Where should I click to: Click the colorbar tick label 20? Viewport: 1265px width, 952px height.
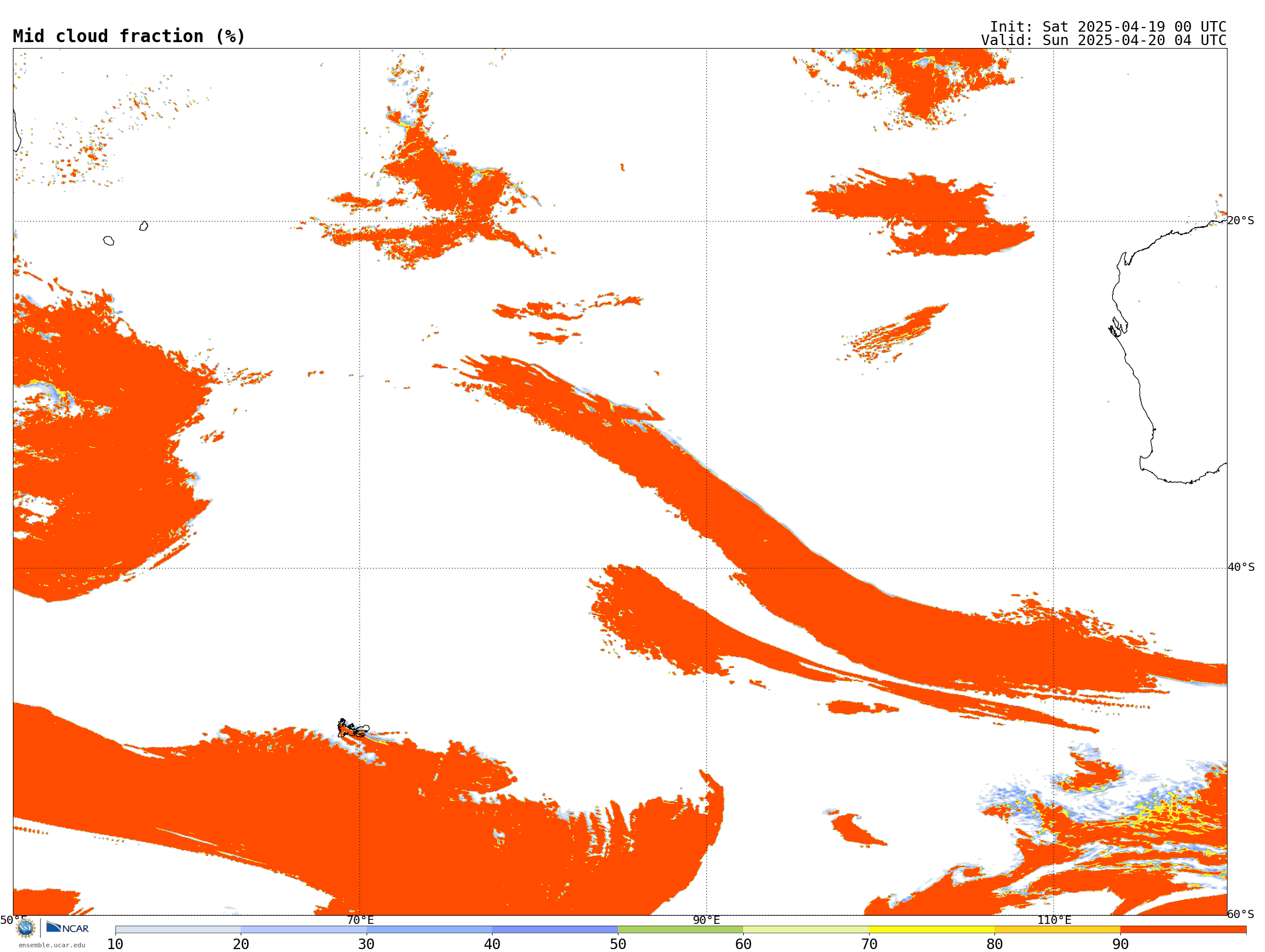click(241, 944)
